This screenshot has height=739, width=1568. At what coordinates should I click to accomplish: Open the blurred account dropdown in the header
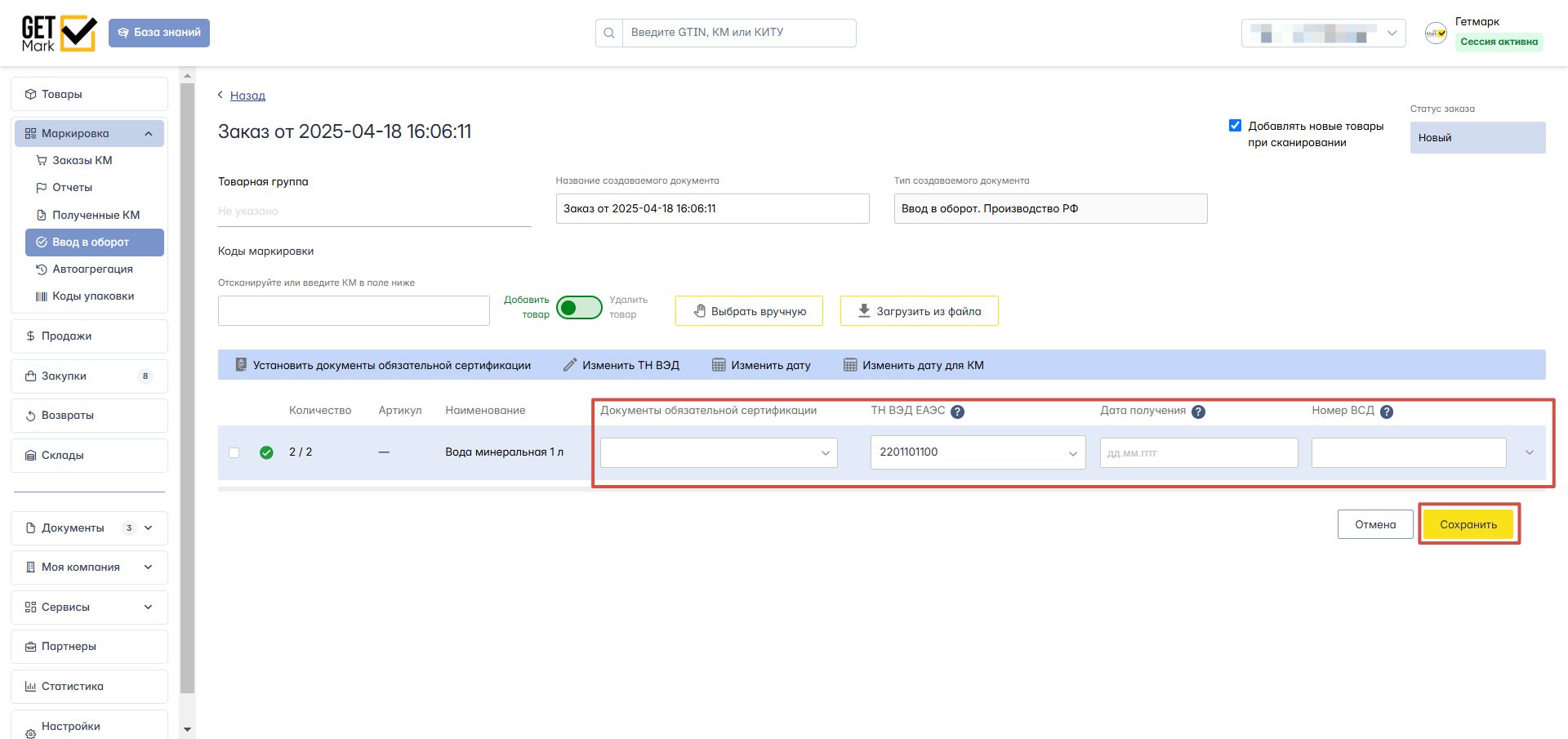1323,33
